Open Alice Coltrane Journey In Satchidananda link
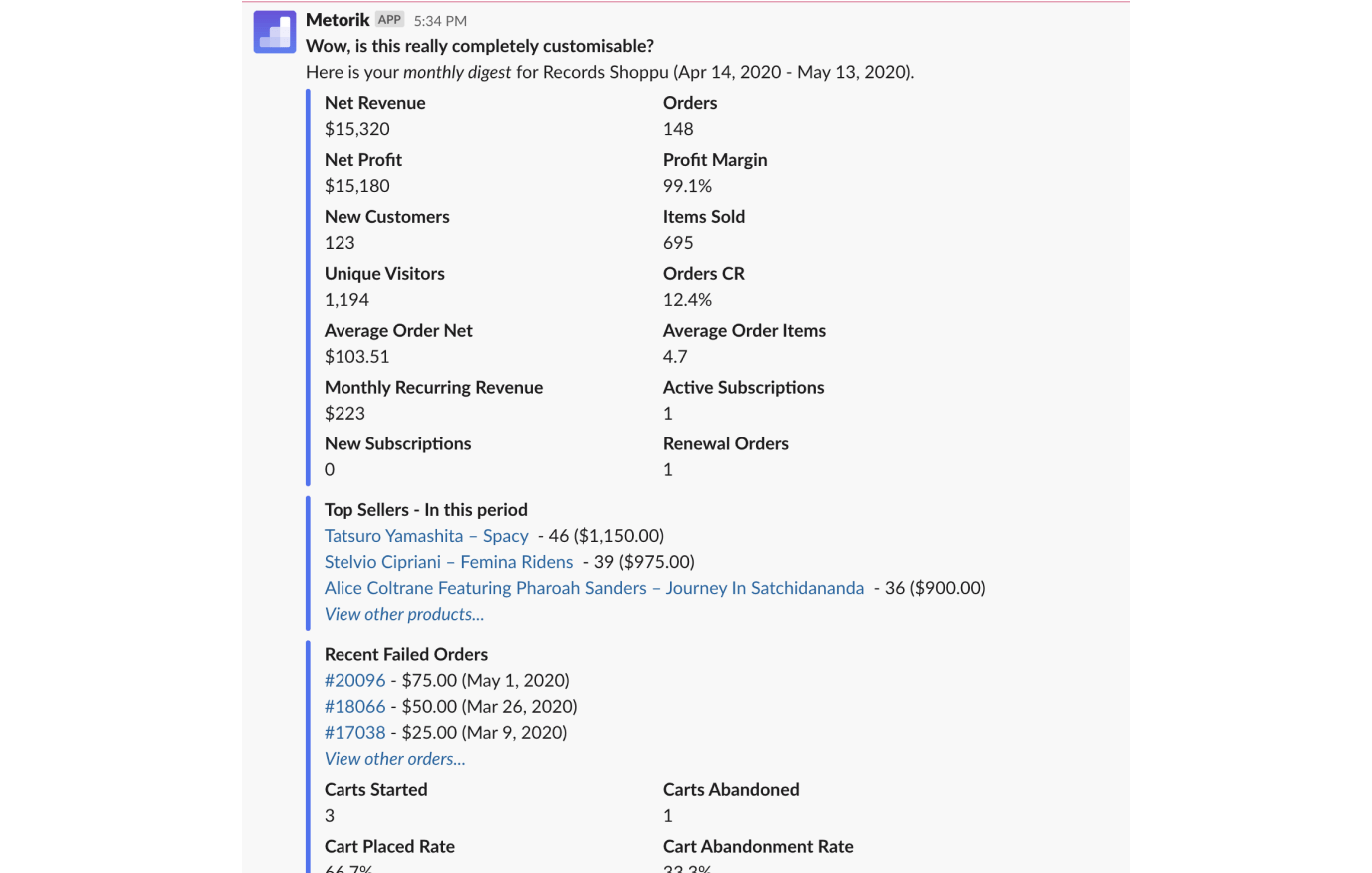 click(593, 588)
